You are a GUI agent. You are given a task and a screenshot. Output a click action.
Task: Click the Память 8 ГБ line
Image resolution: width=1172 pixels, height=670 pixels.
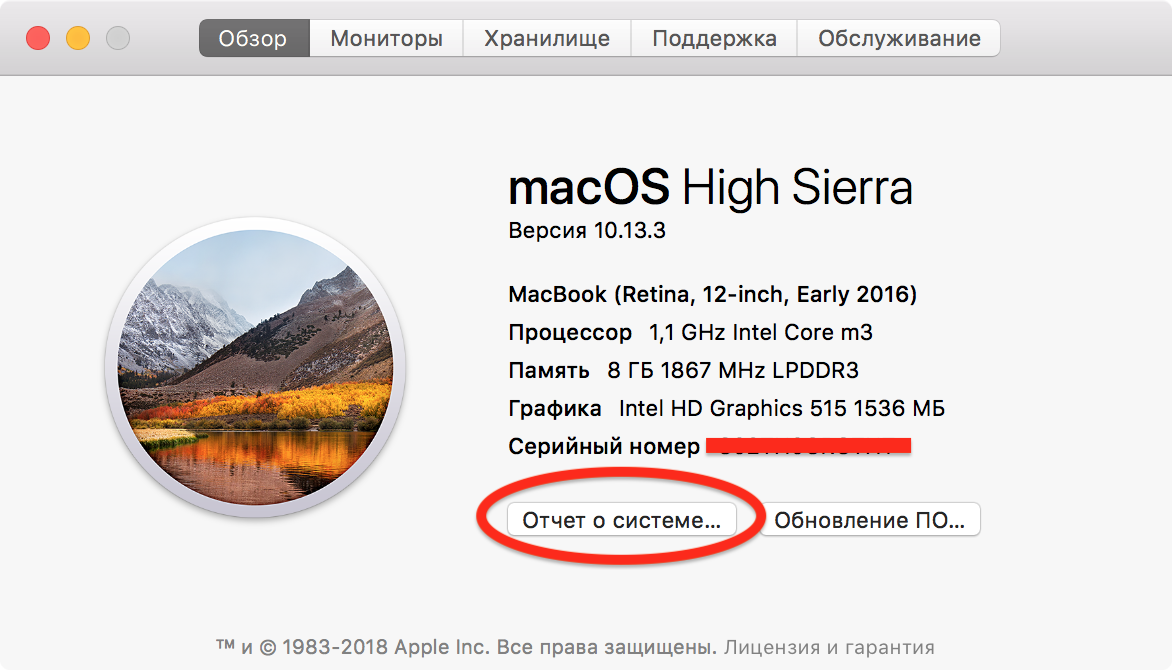[x=683, y=370]
